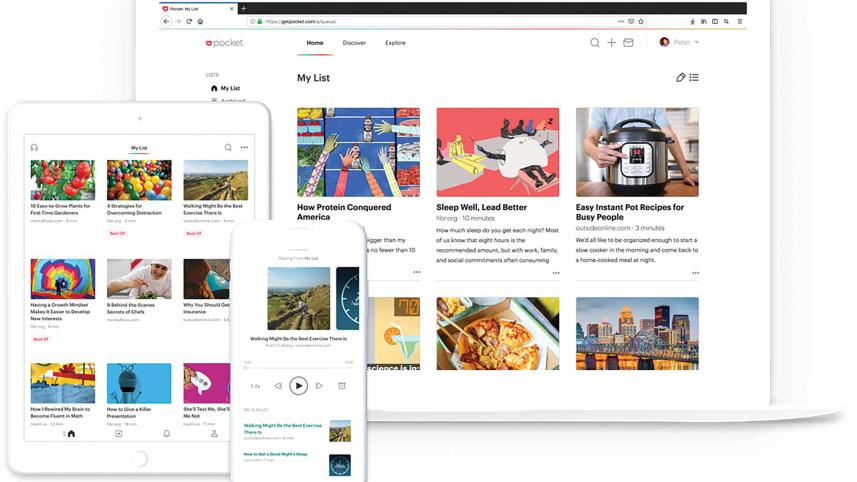
Task: Select My List in the sidebar
Action: tap(229, 88)
